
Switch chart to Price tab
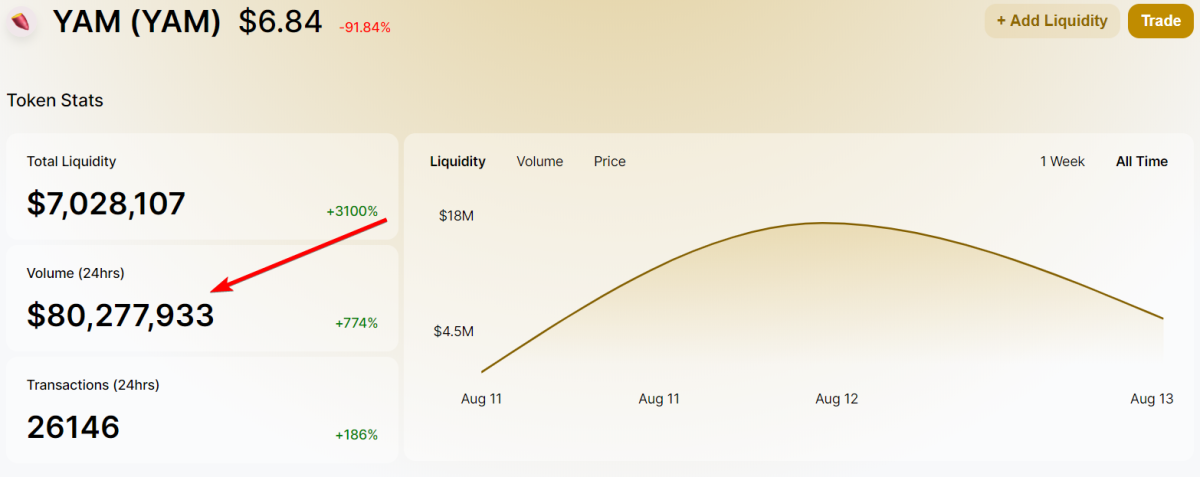(x=610, y=161)
